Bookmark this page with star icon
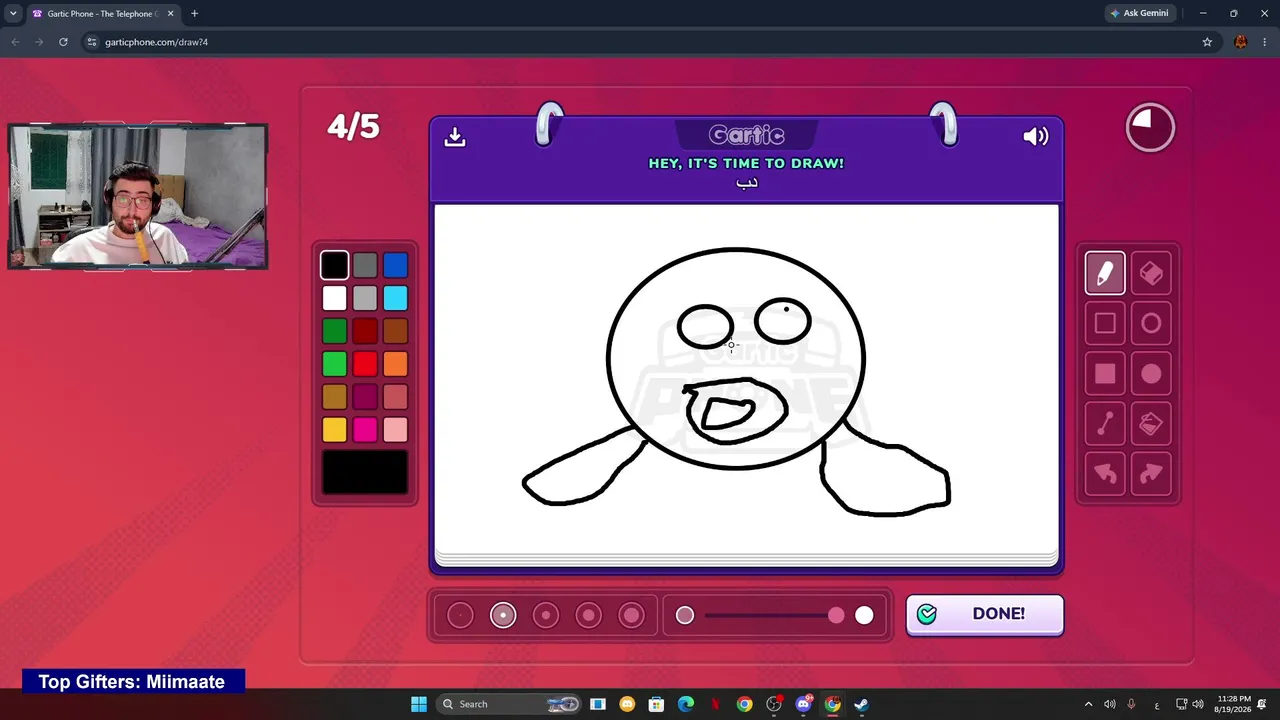Viewport: 1280px width, 720px height. pyautogui.click(x=1207, y=42)
